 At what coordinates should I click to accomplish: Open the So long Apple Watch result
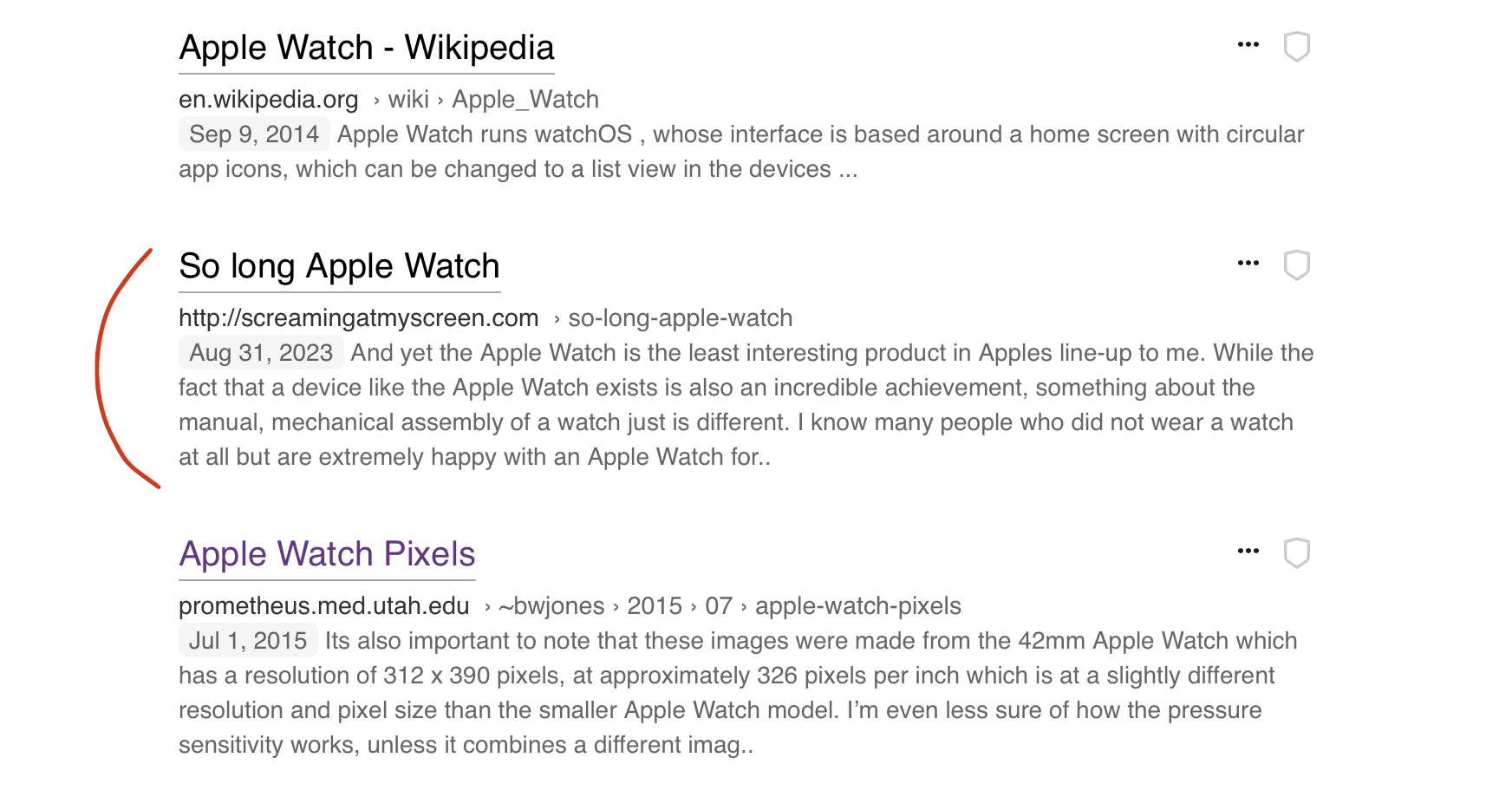point(339,266)
